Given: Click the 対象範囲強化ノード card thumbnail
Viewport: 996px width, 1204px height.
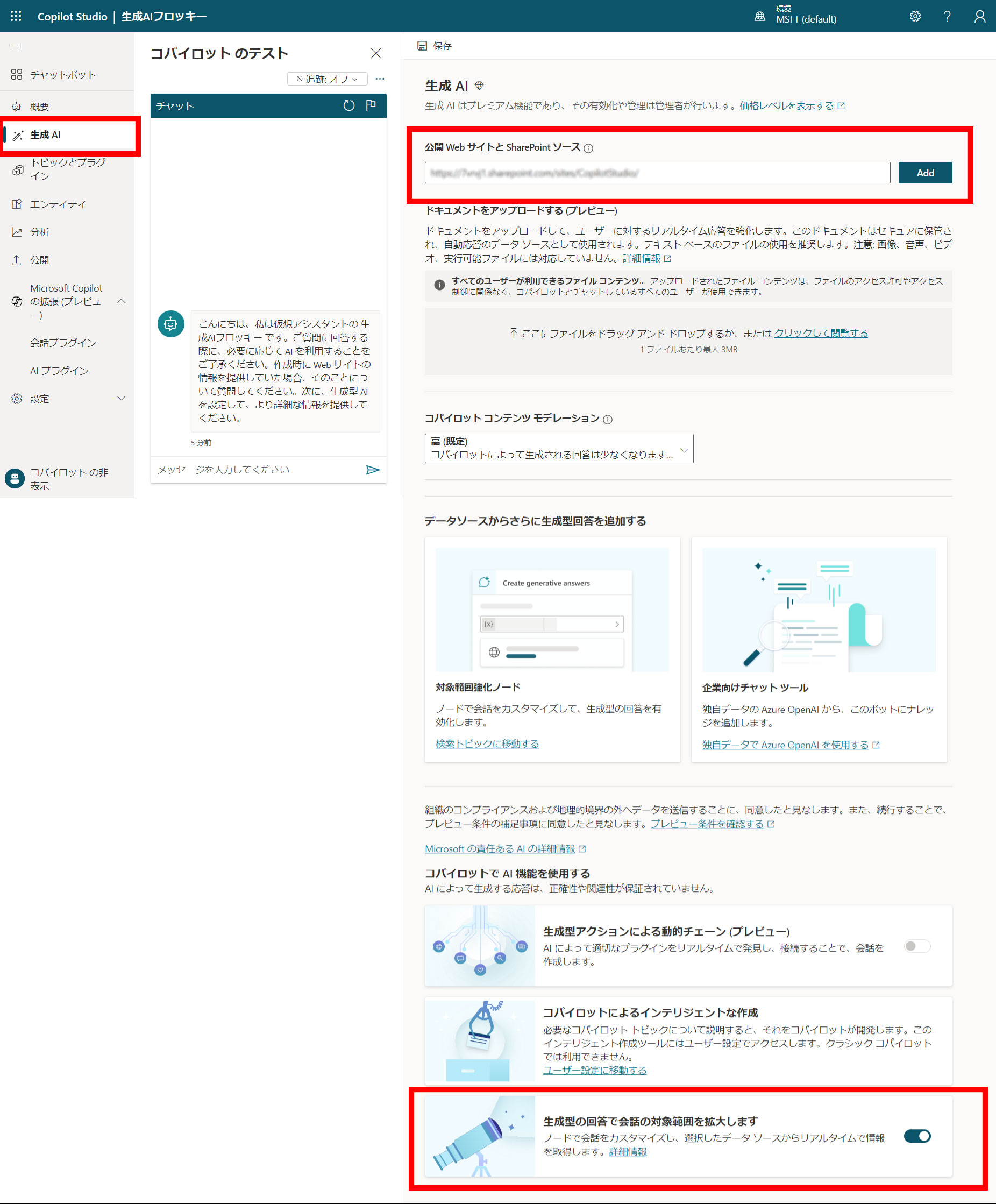Looking at the screenshot, I should pyautogui.click(x=552, y=610).
